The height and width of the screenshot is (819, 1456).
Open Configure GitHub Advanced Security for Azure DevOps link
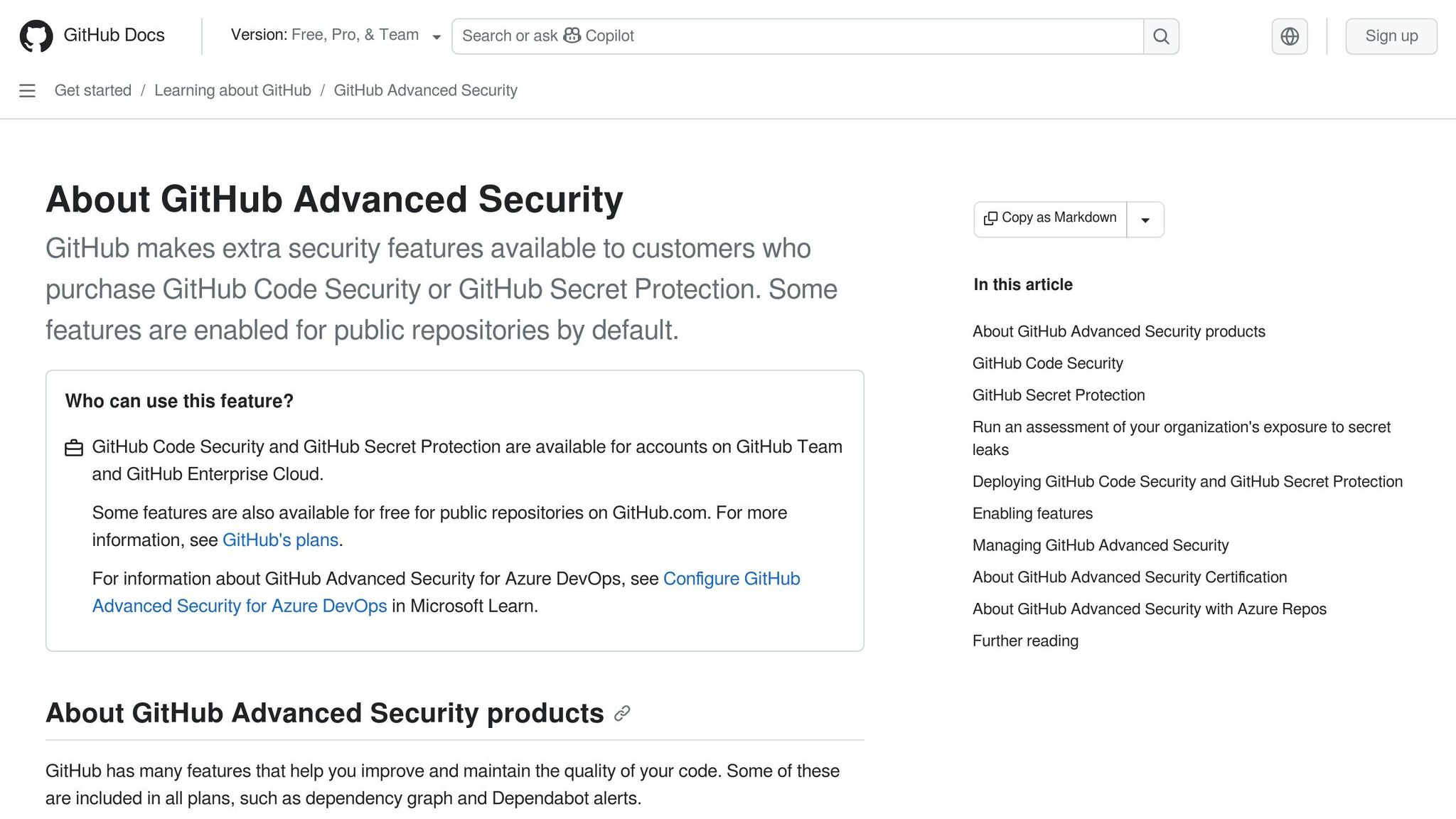pyautogui.click(x=731, y=579)
